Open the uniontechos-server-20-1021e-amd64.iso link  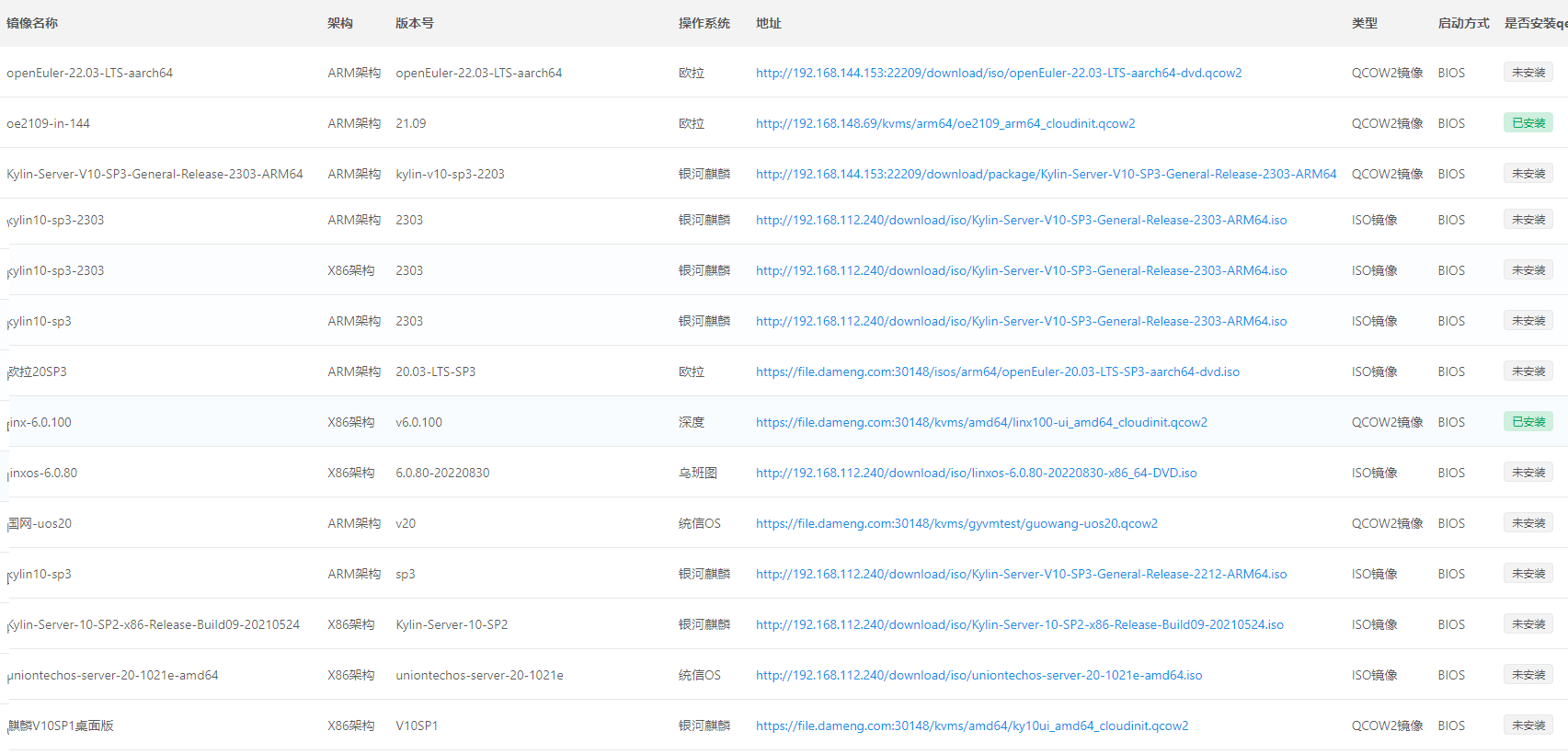[979, 675]
